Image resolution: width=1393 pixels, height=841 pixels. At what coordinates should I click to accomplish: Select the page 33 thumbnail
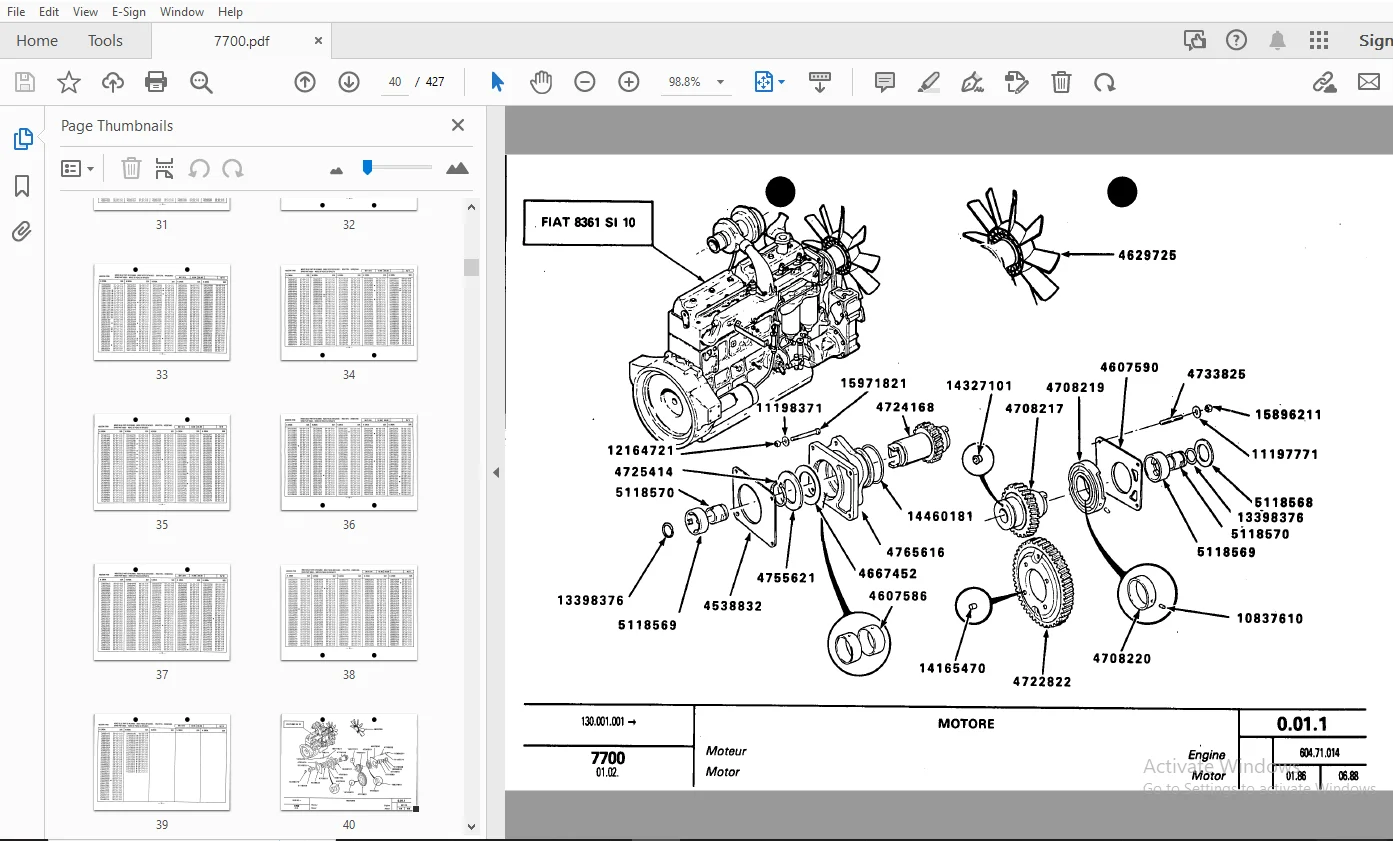coord(162,312)
